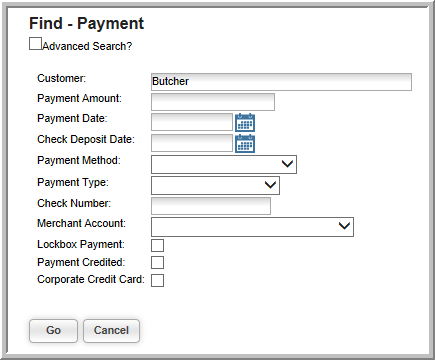The image size is (435, 360).
Task: Click the Merchant Account chevron arrow
Action: 344,226
